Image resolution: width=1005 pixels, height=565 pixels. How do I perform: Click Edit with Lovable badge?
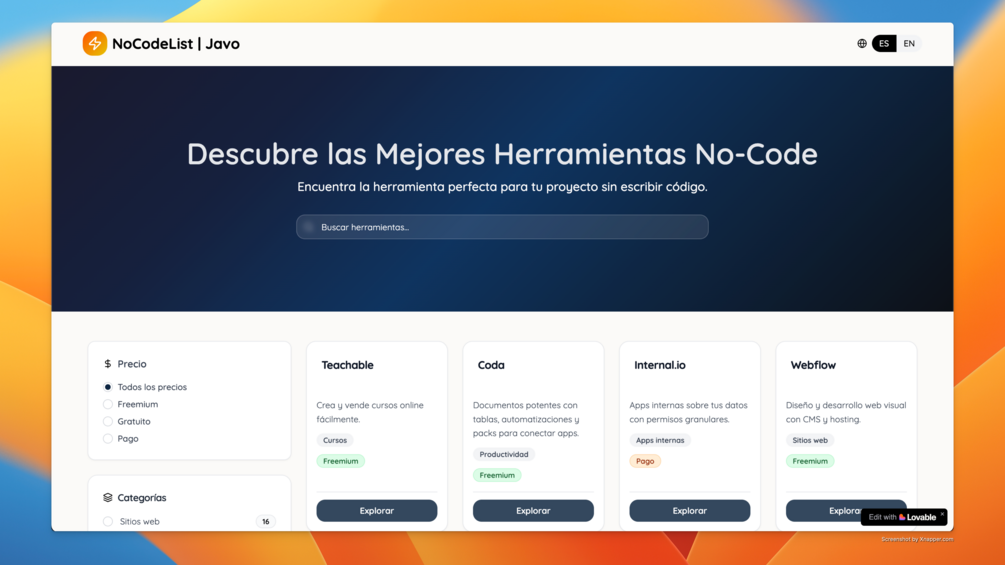click(x=903, y=517)
